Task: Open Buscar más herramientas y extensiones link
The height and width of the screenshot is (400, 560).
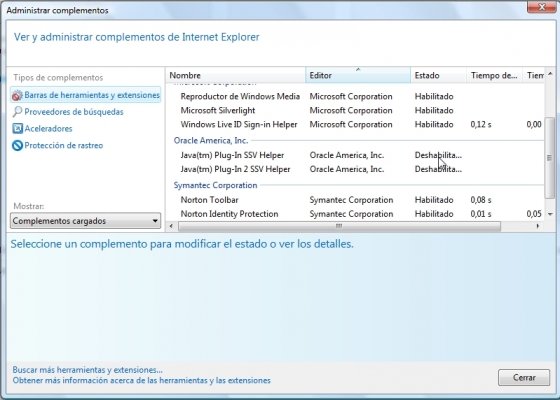Action: click(88, 370)
